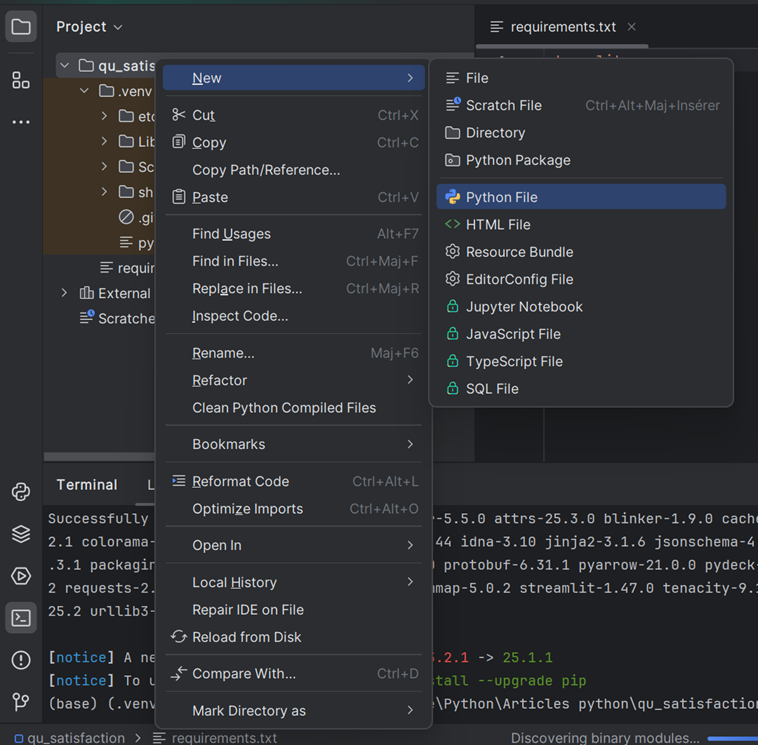This screenshot has width=758, height=745.
Task: Click the project tree horizontal scrollbar
Action: tap(99, 456)
